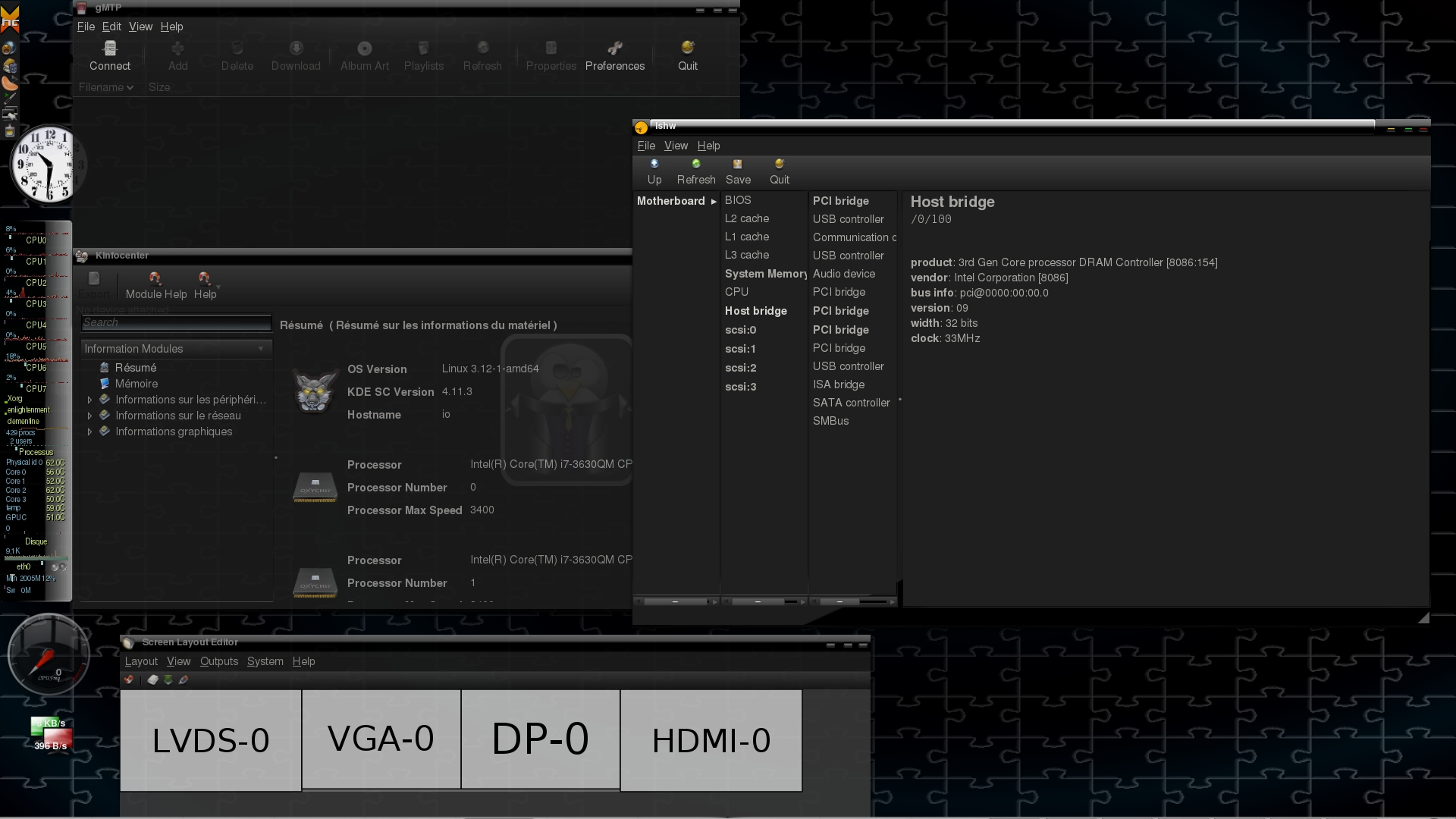The image size is (1456, 819).
Task: Click the Motherboard column horizontal scrollbar
Action: (675, 601)
